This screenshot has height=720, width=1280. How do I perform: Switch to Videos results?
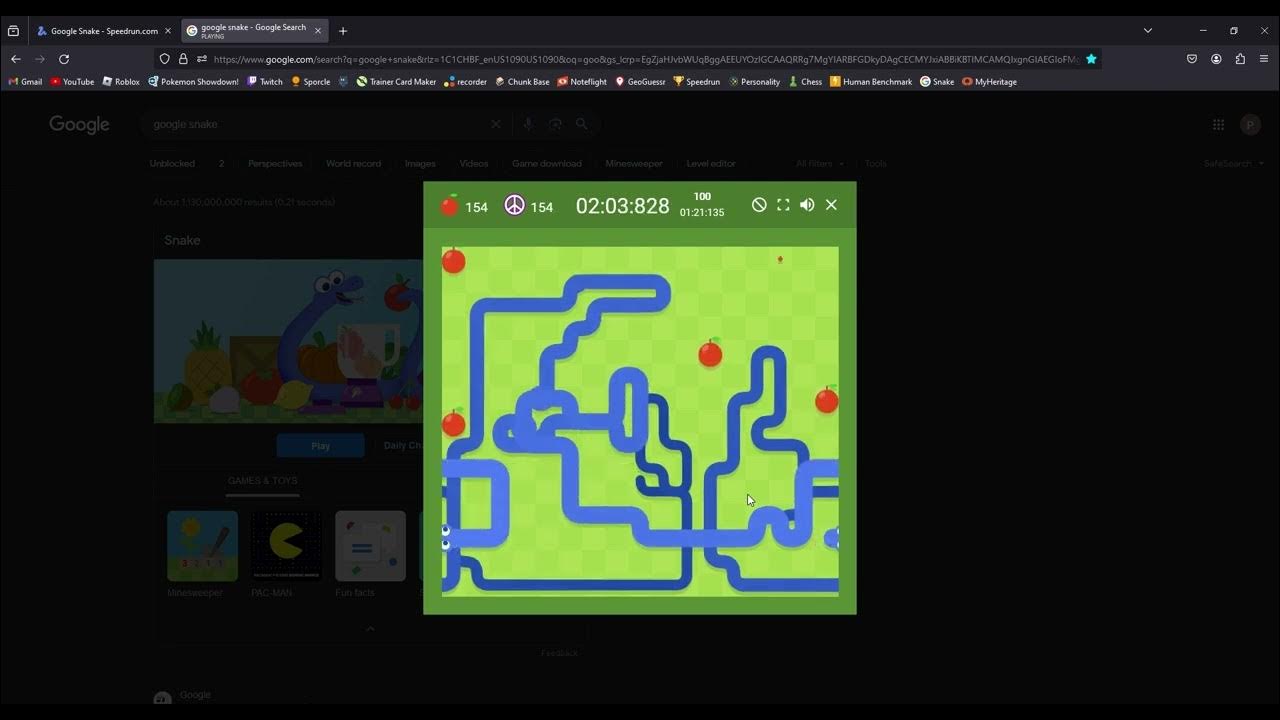474,163
